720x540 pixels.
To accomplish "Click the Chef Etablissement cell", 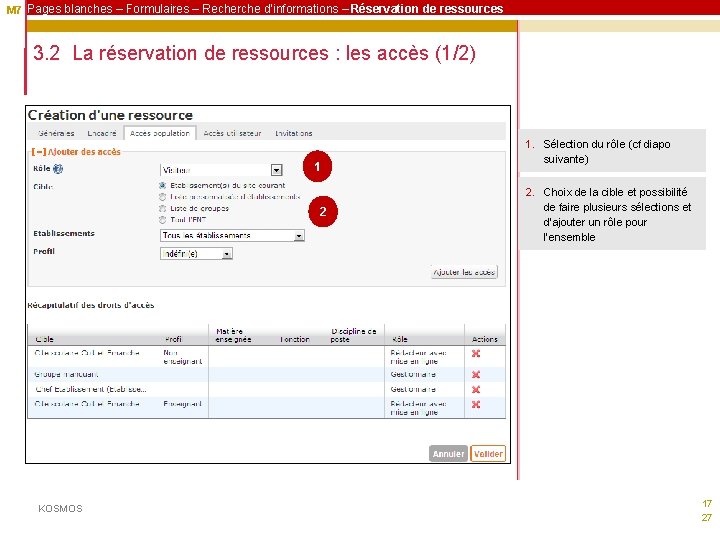I will (91, 389).
